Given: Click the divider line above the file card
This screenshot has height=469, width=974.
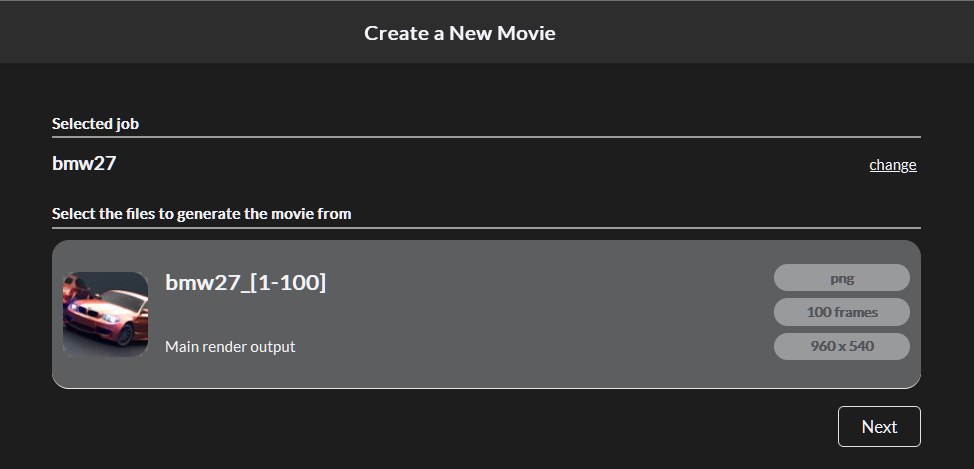Looking at the screenshot, I should [x=486, y=228].
